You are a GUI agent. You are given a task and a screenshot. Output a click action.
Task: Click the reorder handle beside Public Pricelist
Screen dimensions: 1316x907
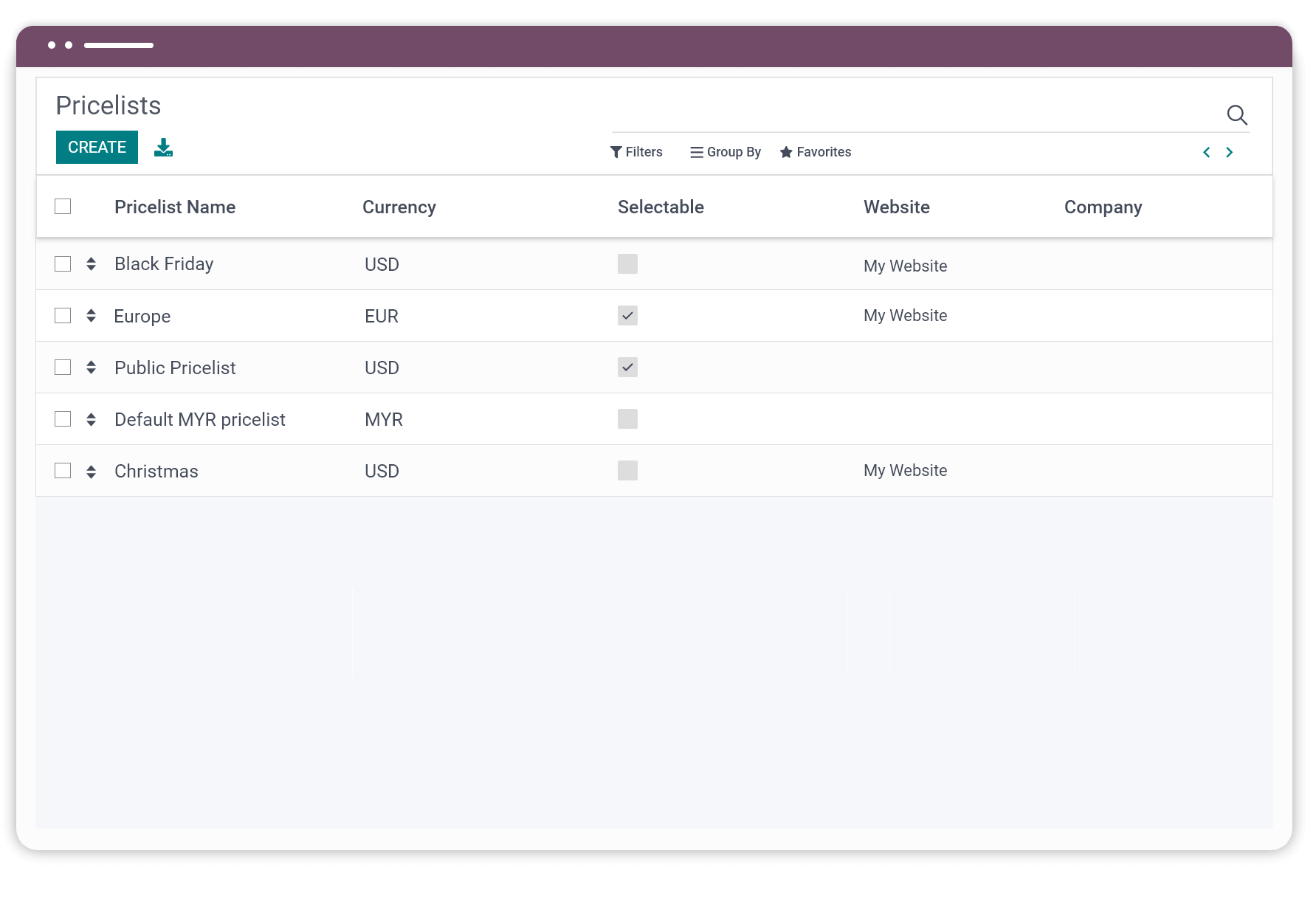tap(90, 367)
